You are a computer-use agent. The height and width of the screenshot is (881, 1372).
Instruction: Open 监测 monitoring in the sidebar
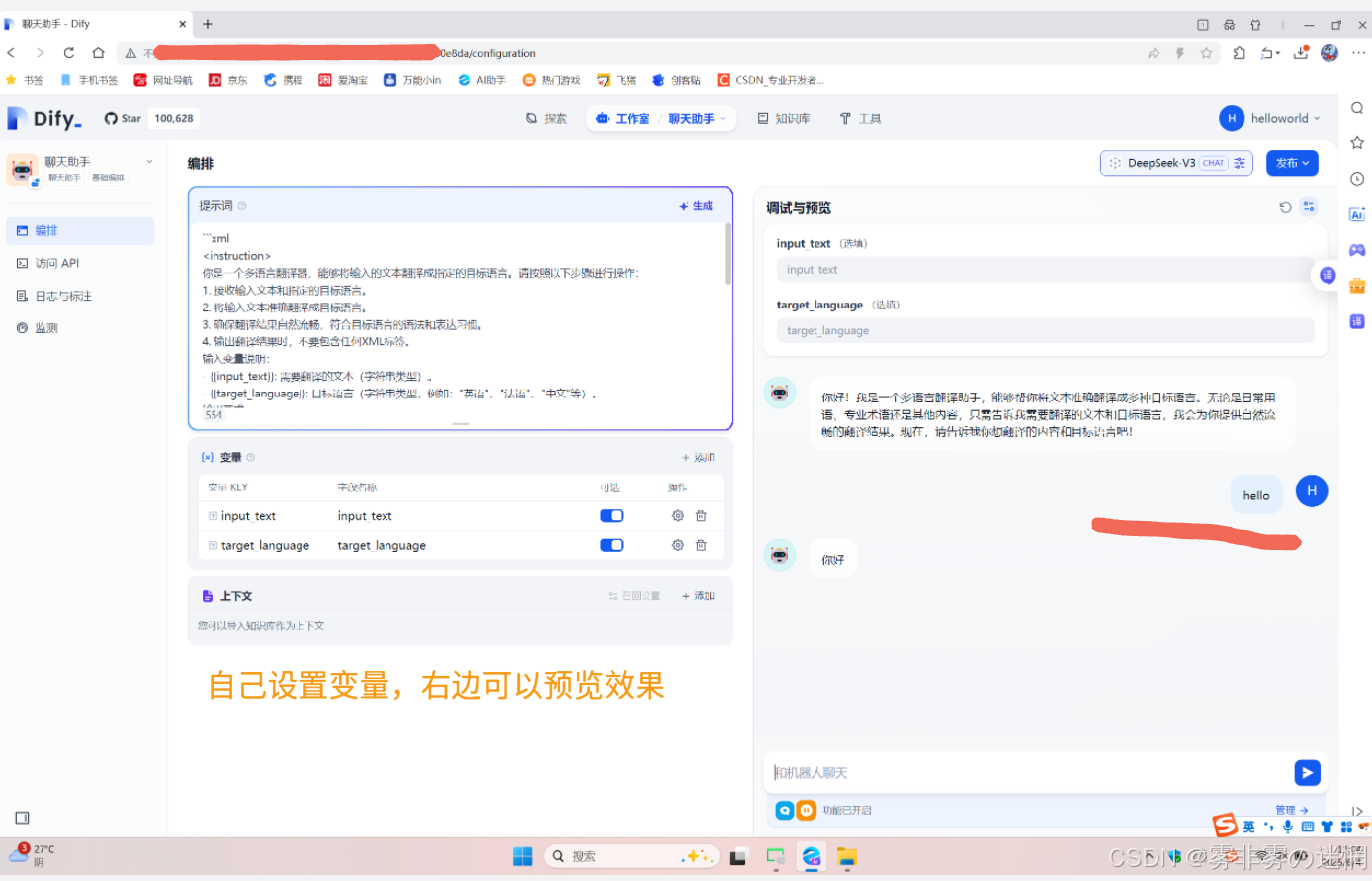pyautogui.click(x=80, y=328)
